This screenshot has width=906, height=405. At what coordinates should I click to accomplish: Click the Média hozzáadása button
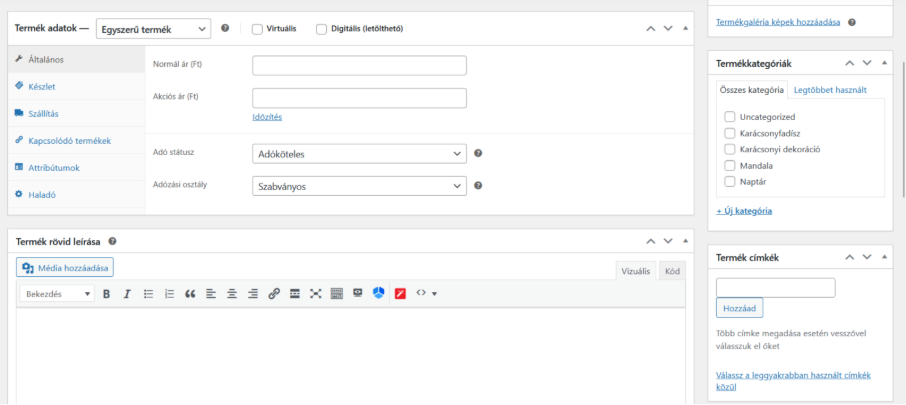tap(65, 267)
